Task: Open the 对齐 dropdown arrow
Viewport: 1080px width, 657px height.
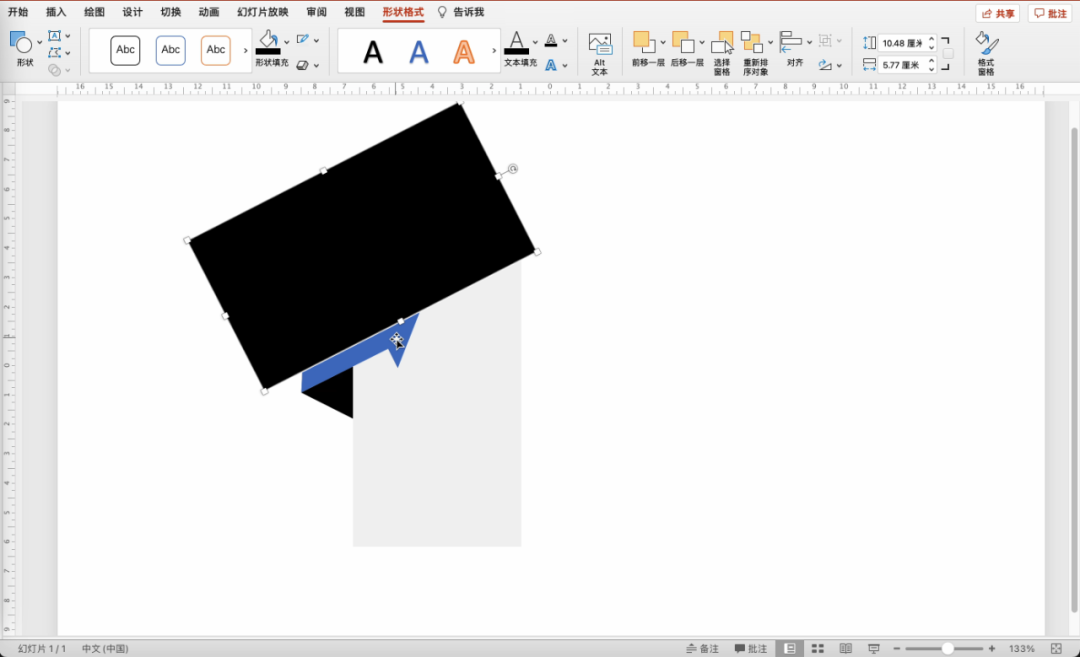Action: [809, 43]
